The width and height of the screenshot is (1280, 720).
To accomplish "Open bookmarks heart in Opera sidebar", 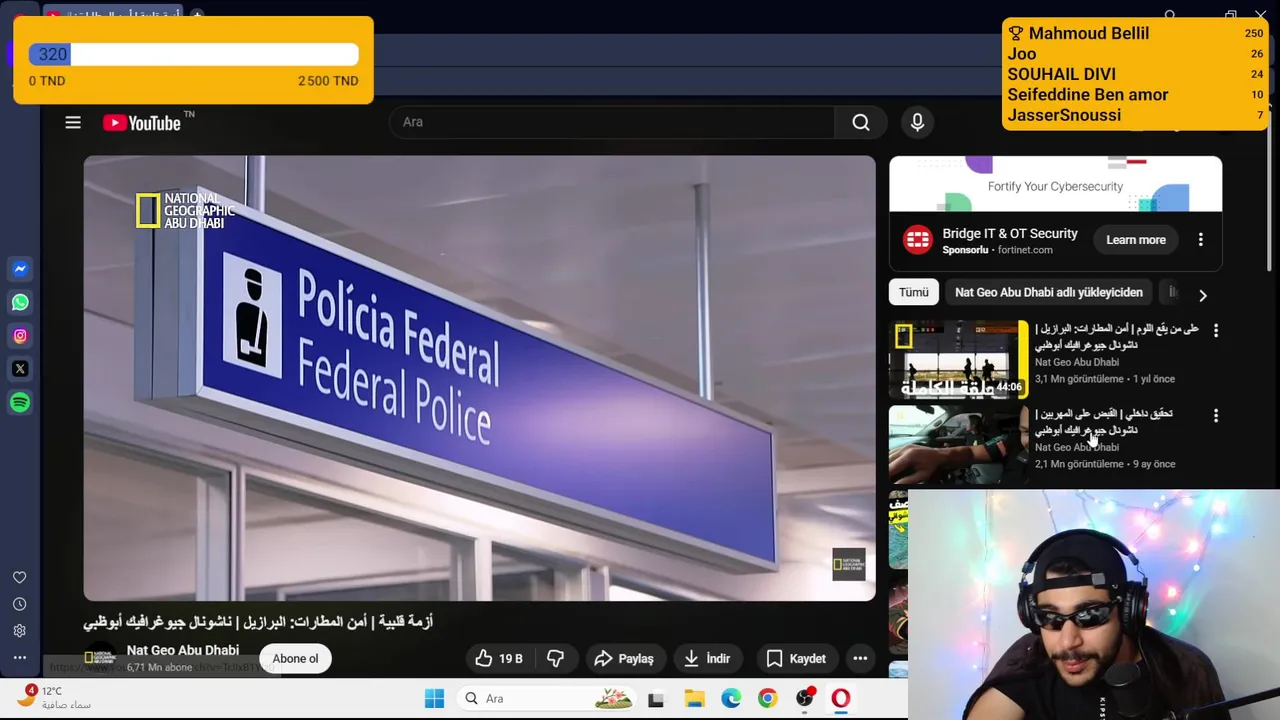I will coord(19,577).
